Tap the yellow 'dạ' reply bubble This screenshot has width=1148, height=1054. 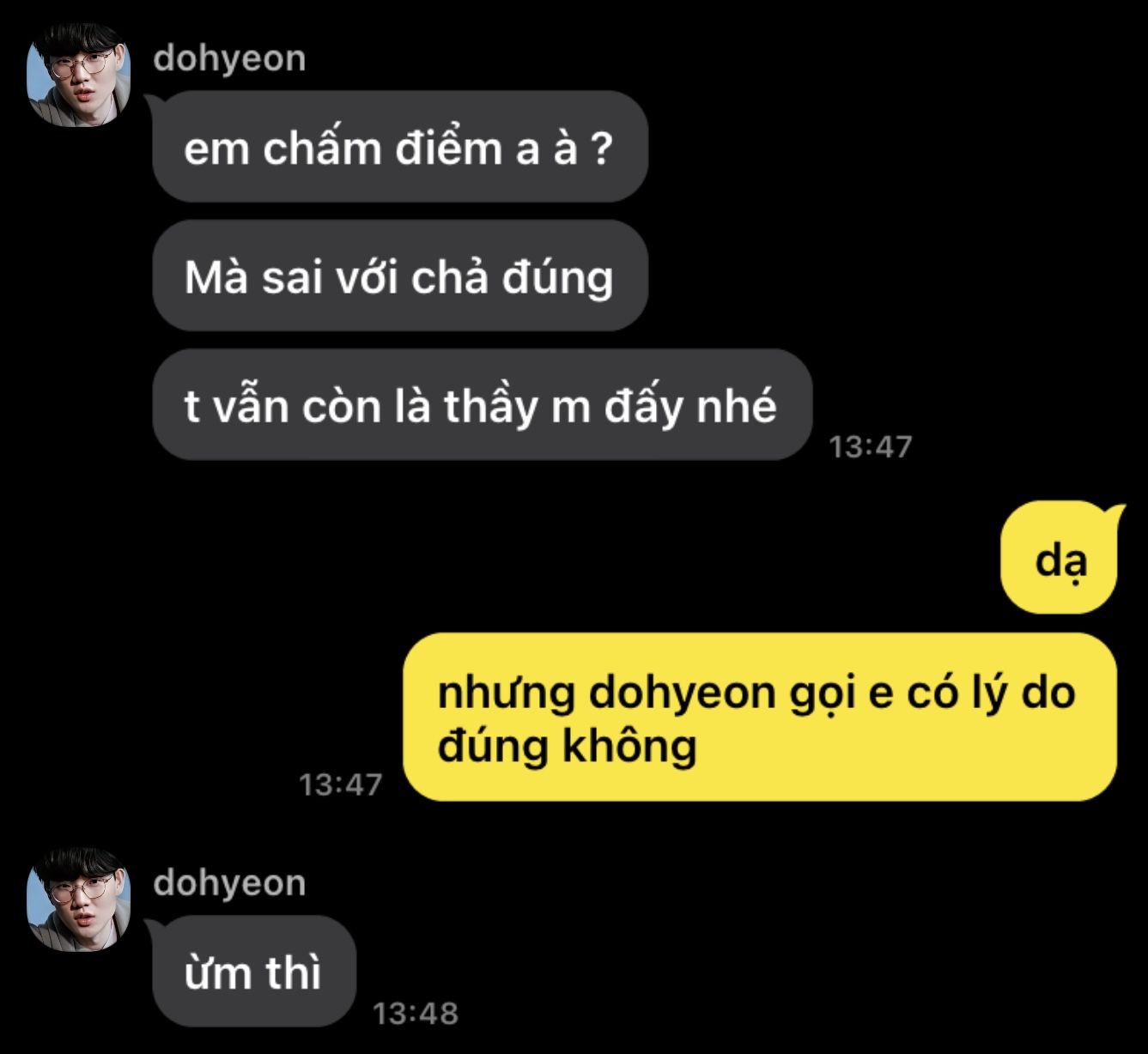click(1061, 558)
